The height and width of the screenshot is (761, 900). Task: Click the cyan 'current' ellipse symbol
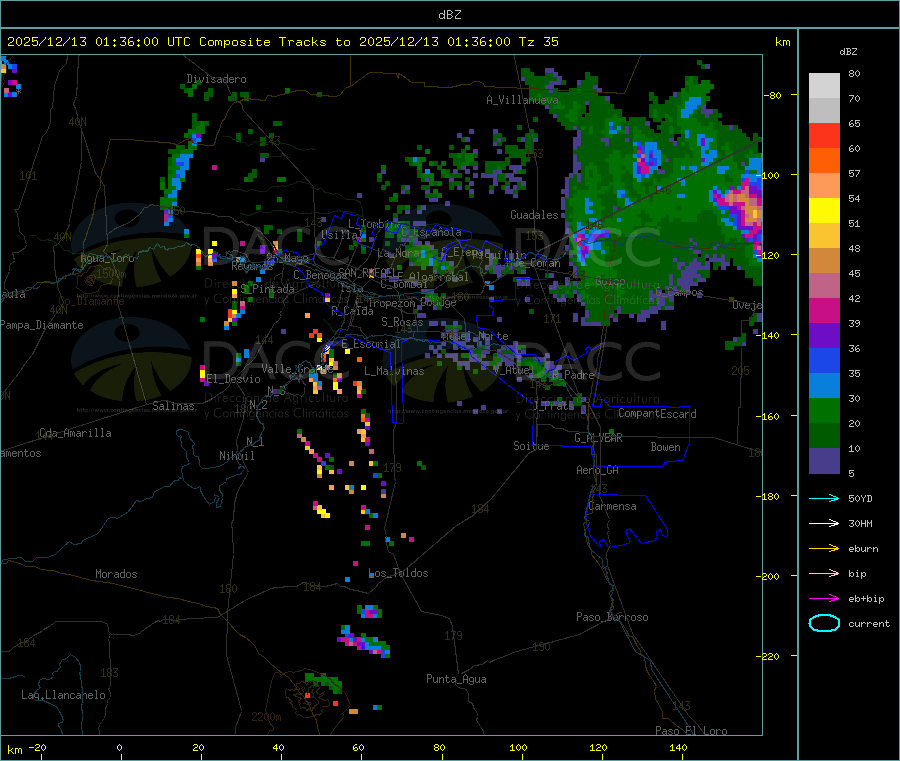tap(824, 623)
